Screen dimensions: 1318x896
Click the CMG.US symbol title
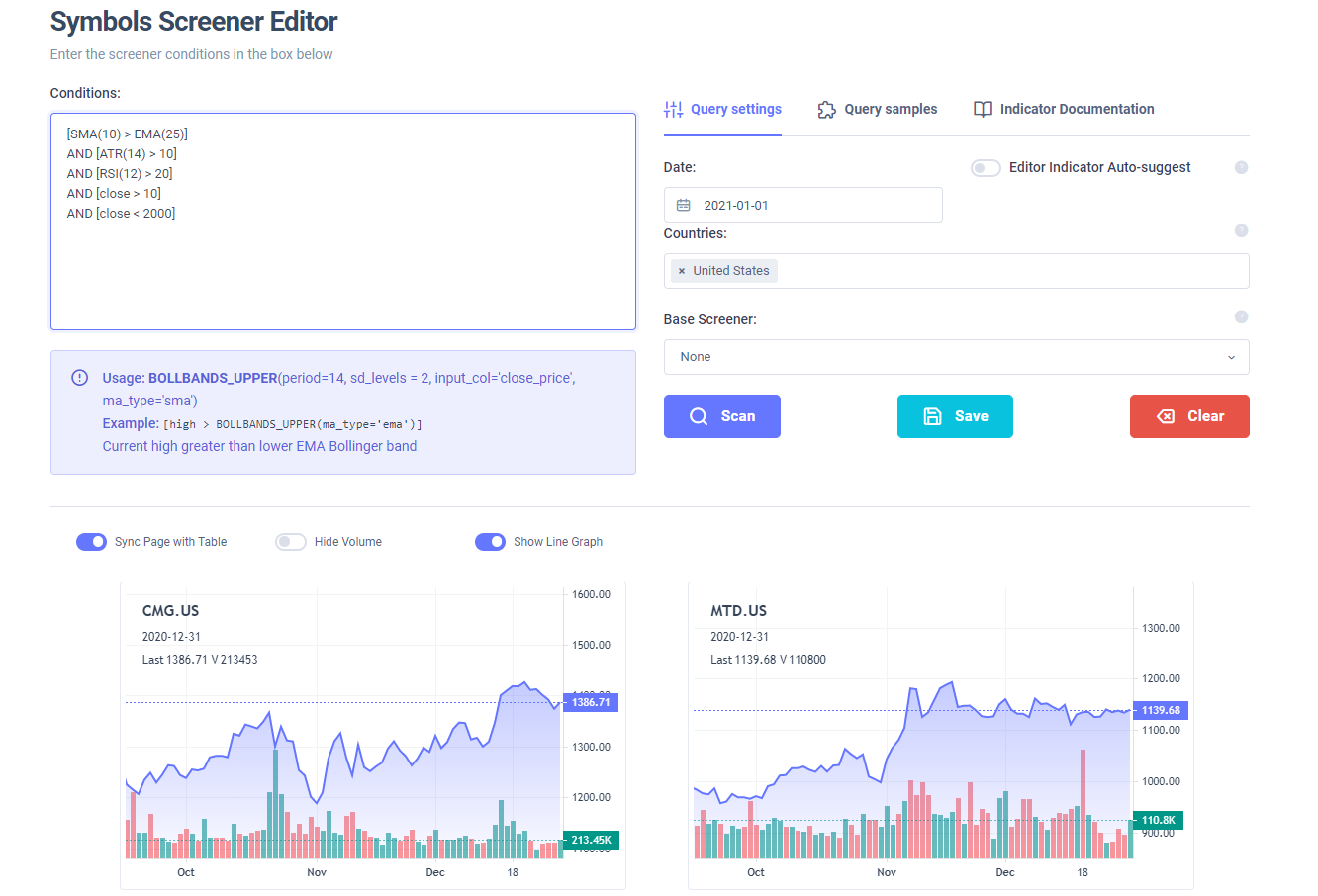pyautogui.click(x=170, y=611)
